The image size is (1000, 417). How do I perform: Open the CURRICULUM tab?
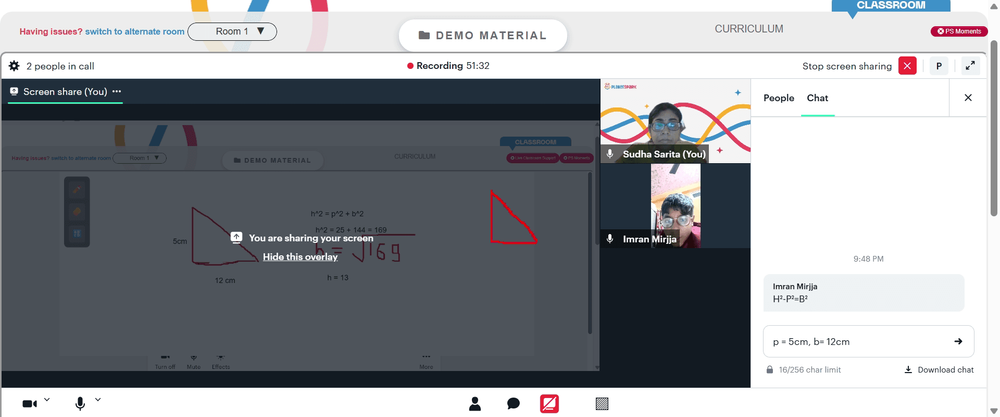(x=749, y=29)
